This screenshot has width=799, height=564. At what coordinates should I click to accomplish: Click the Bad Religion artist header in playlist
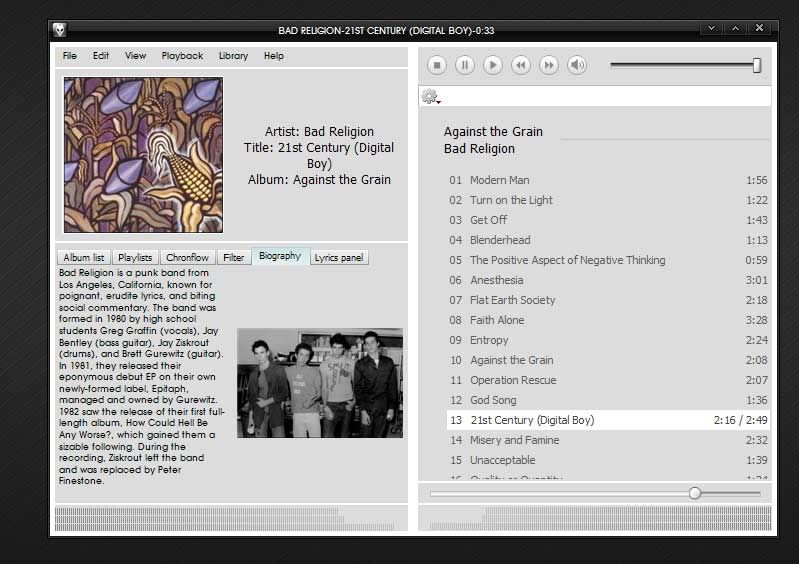coord(479,149)
